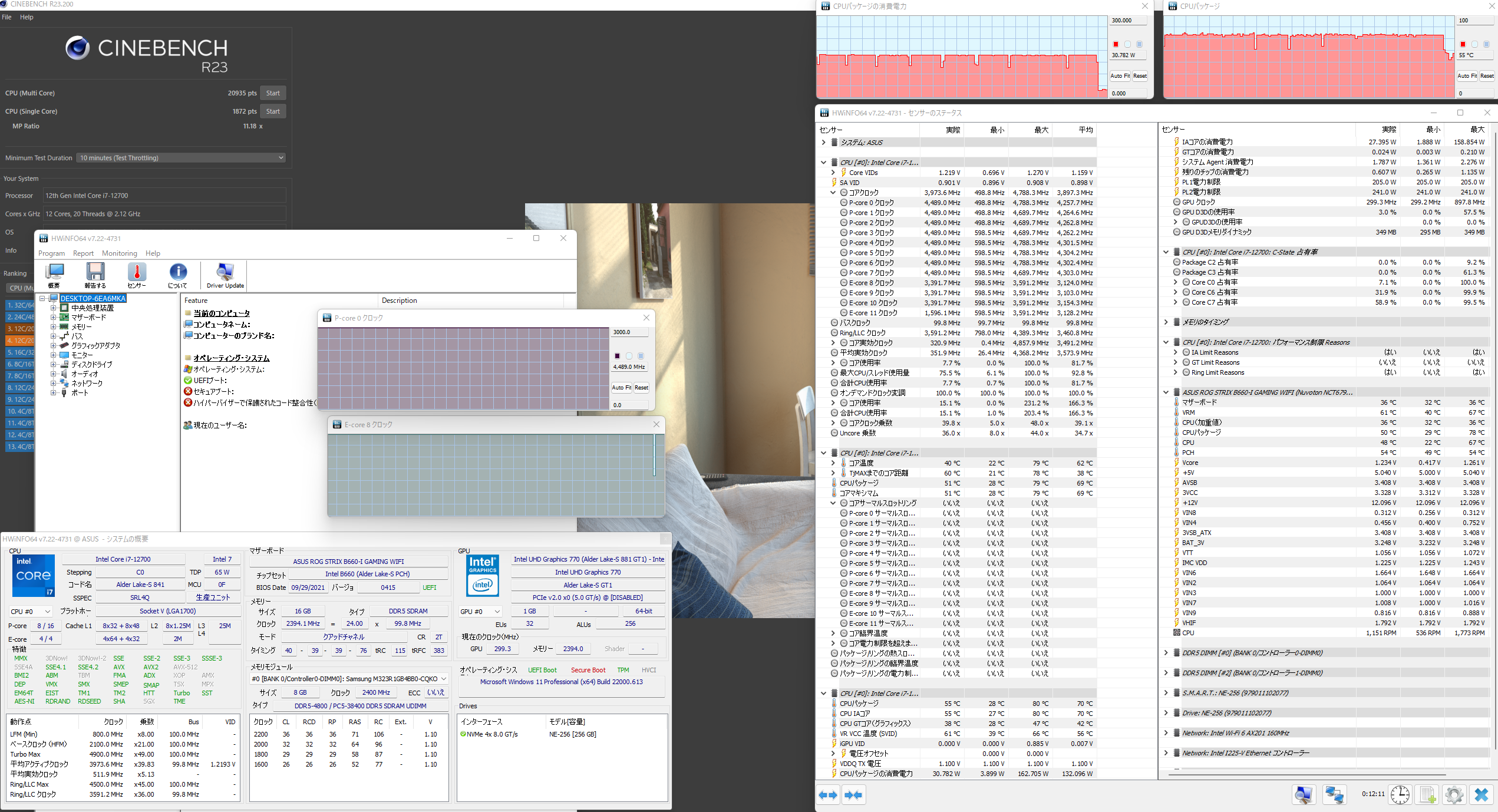Click the blue X close-sensors icon
The height and width of the screenshot is (812, 1498).
(1481, 795)
